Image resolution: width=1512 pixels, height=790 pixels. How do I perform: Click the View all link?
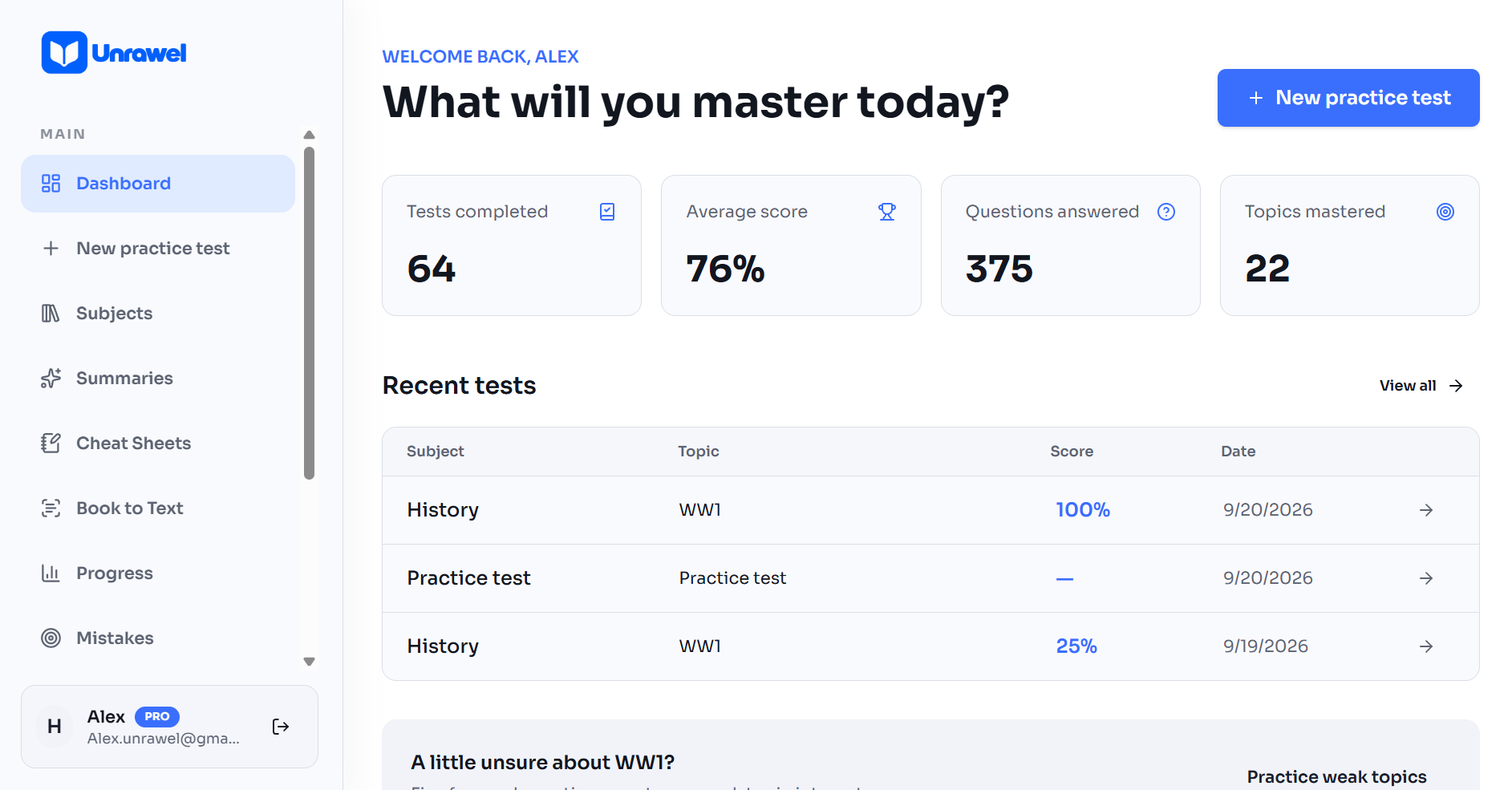pos(1421,386)
